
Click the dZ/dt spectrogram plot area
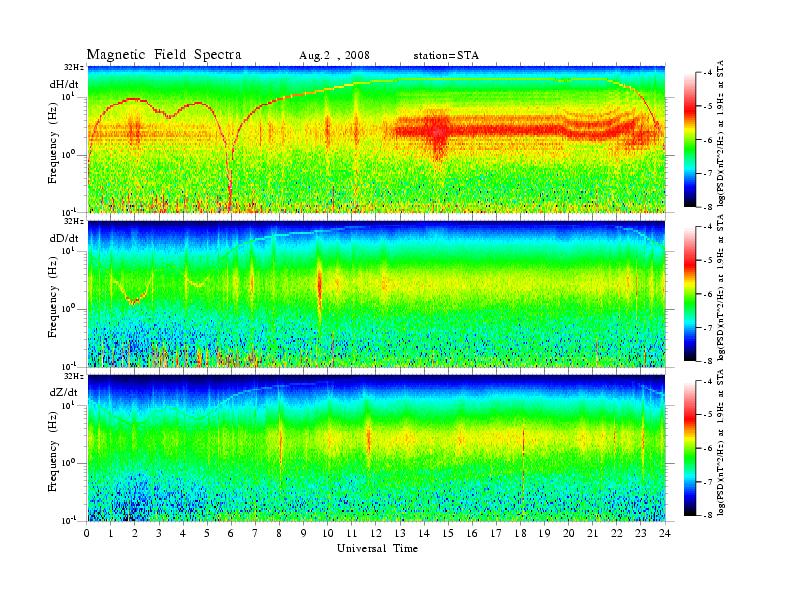tap(376, 448)
